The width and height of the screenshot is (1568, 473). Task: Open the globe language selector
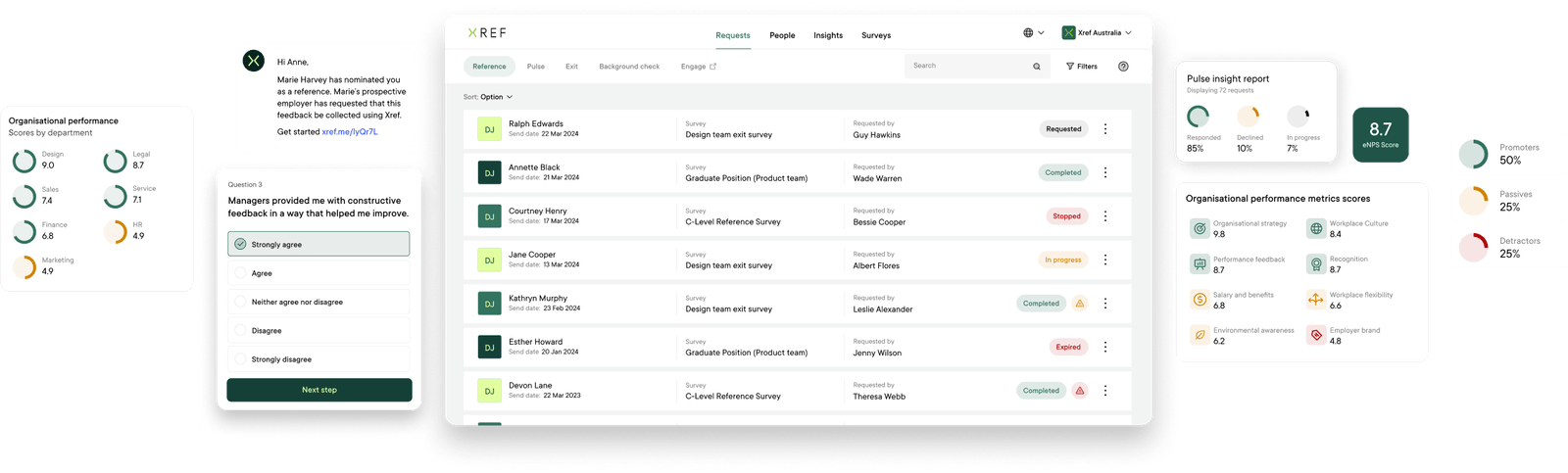click(1028, 32)
